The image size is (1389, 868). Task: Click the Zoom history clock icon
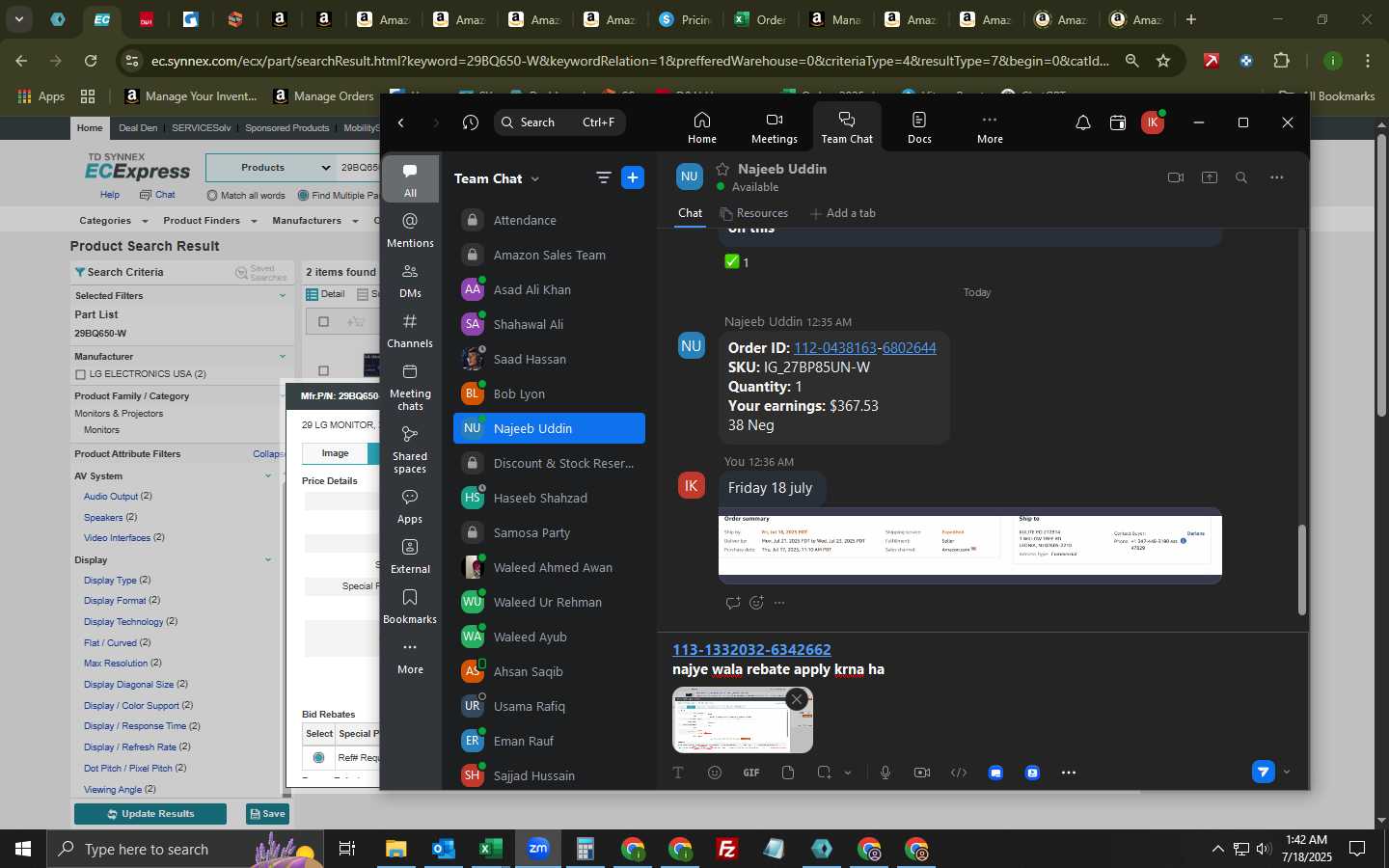470,122
